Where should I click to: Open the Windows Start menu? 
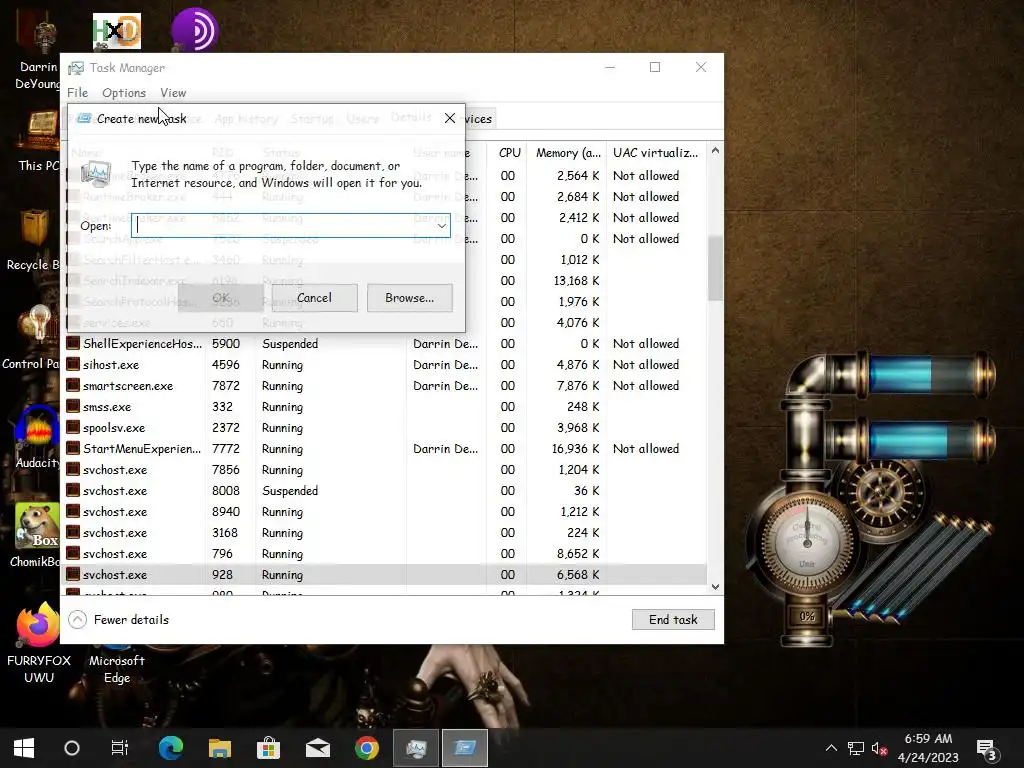tap(24, 748)
